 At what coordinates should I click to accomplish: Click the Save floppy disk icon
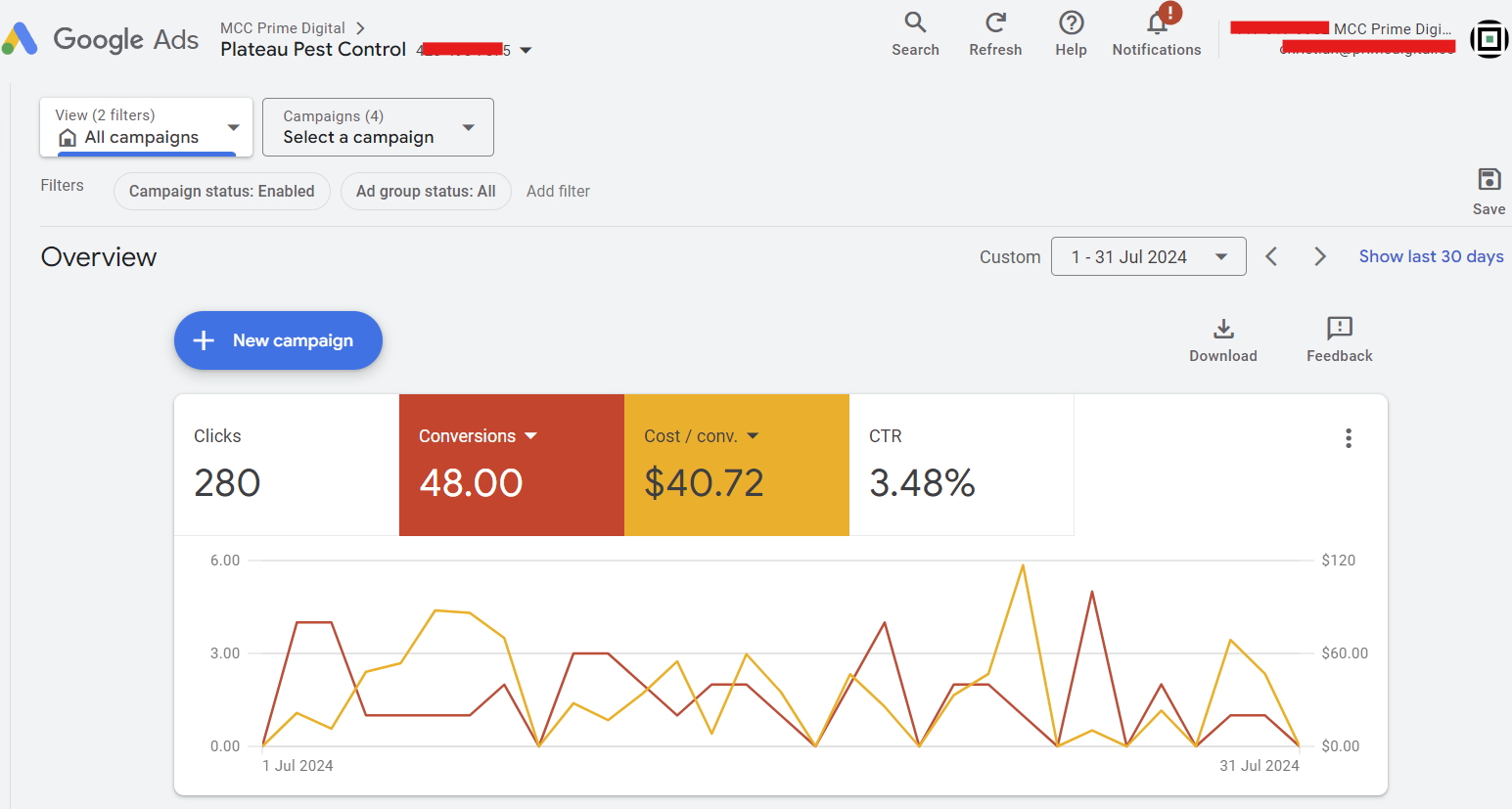(x=1489, y=180)
